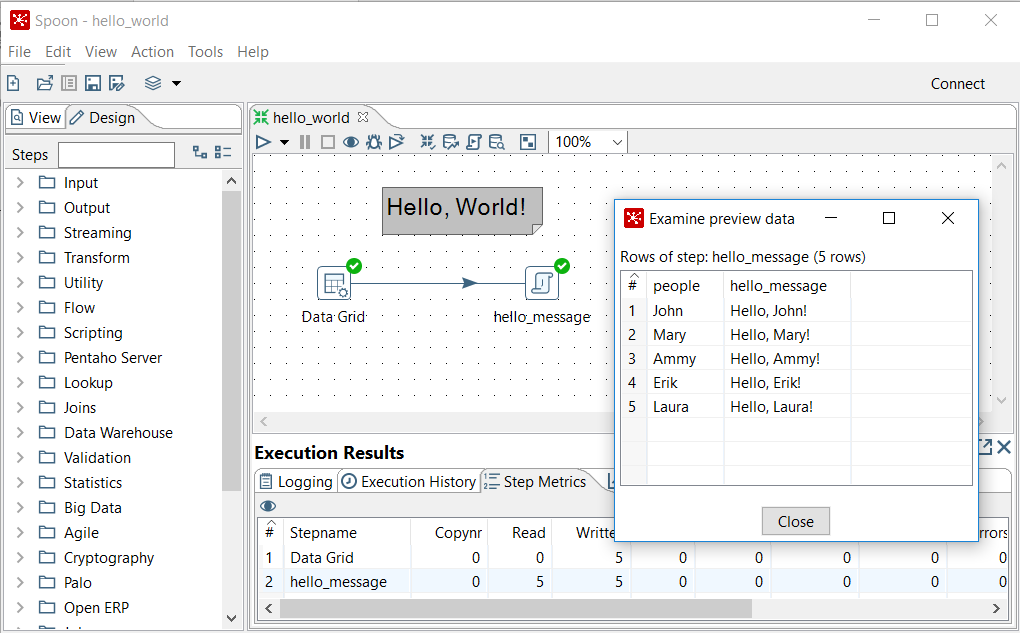
Task: Select the Big Data folder
Action: pyautogui.click(x=92, y=507)
